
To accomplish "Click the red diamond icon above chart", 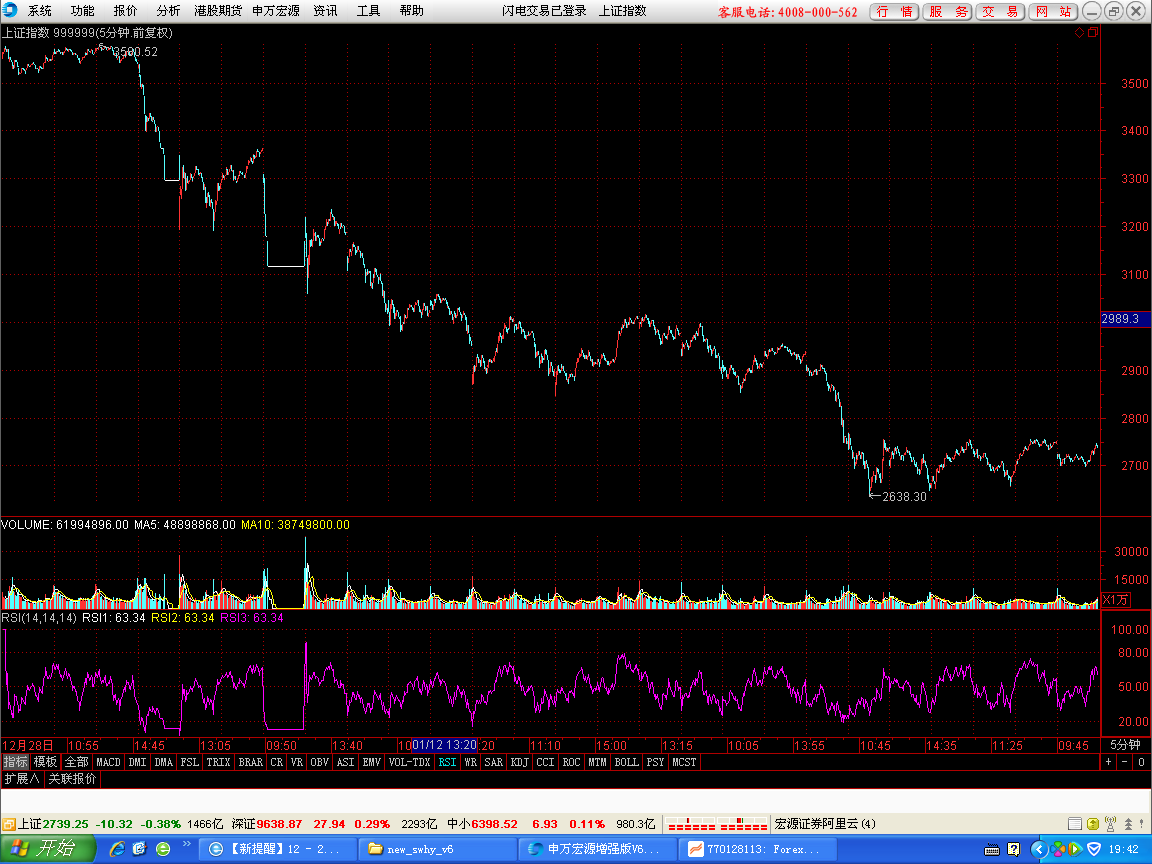I will [x=1080, y=32].
